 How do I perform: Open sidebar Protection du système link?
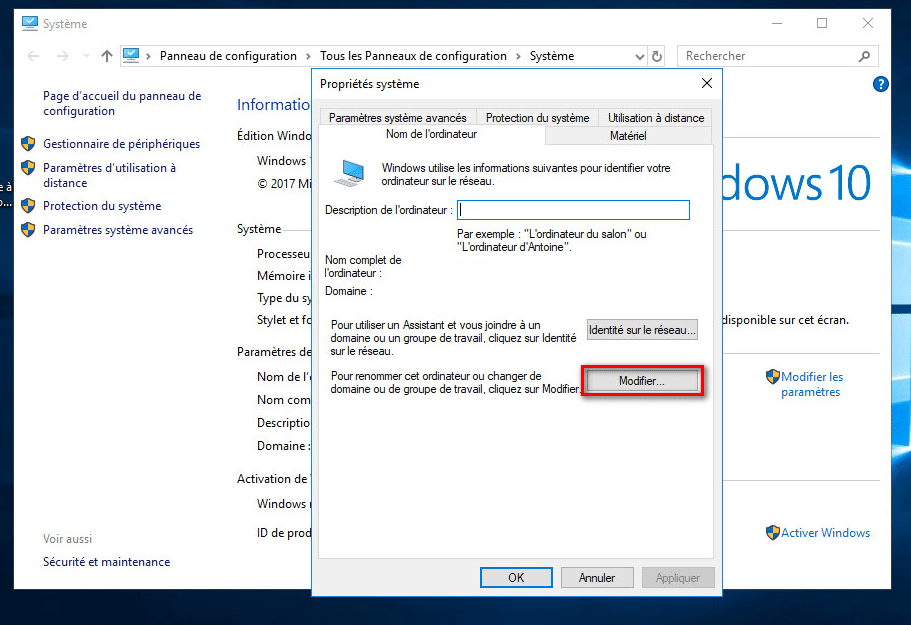click(x=102, y=206)
